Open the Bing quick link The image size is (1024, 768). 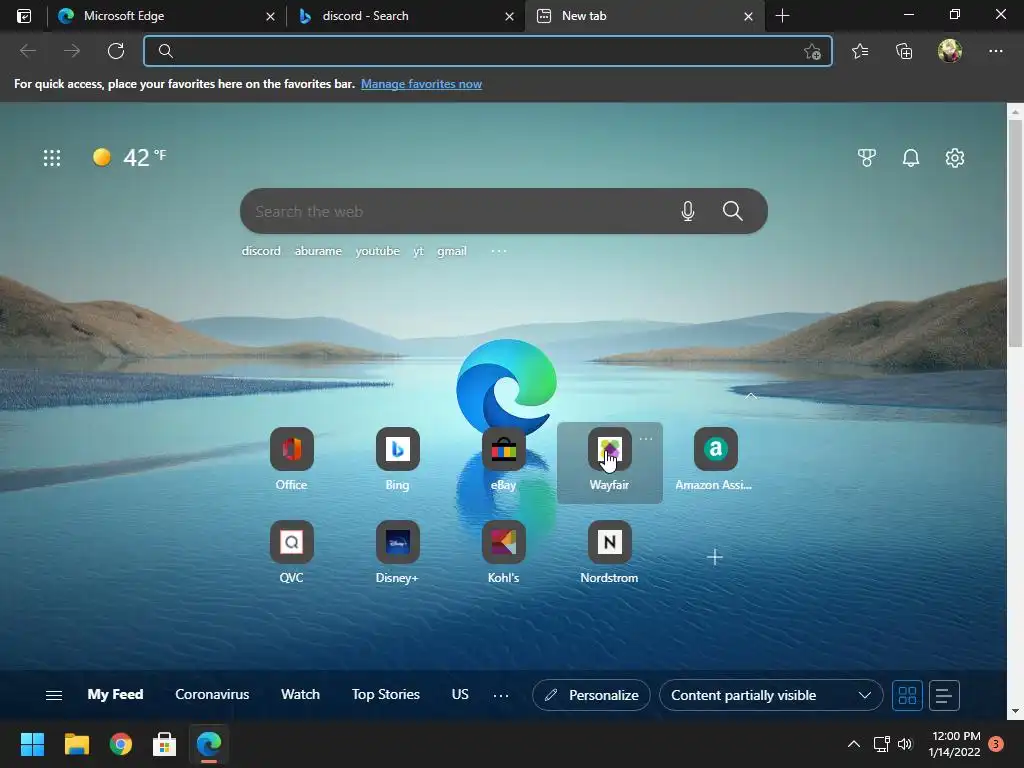tap(397, 460)
